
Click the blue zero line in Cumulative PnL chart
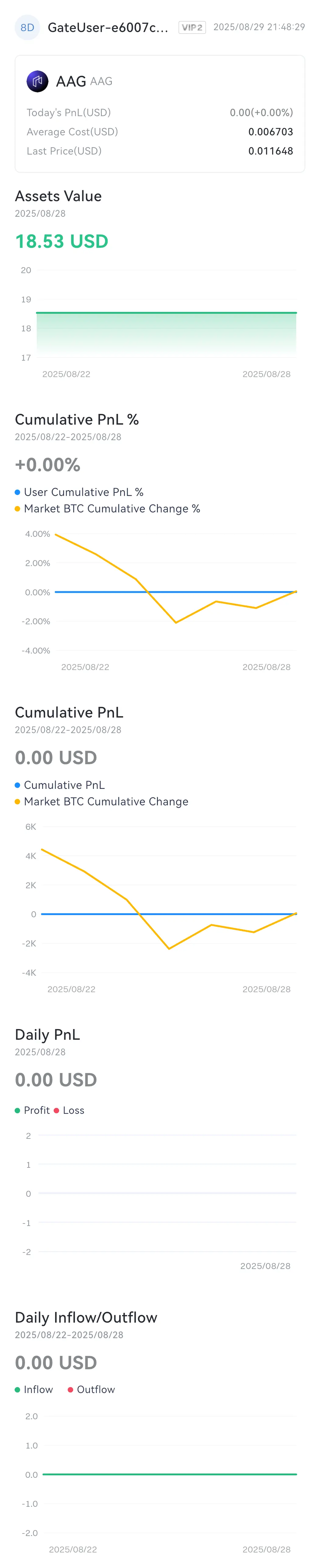click(x=169, y=914)
